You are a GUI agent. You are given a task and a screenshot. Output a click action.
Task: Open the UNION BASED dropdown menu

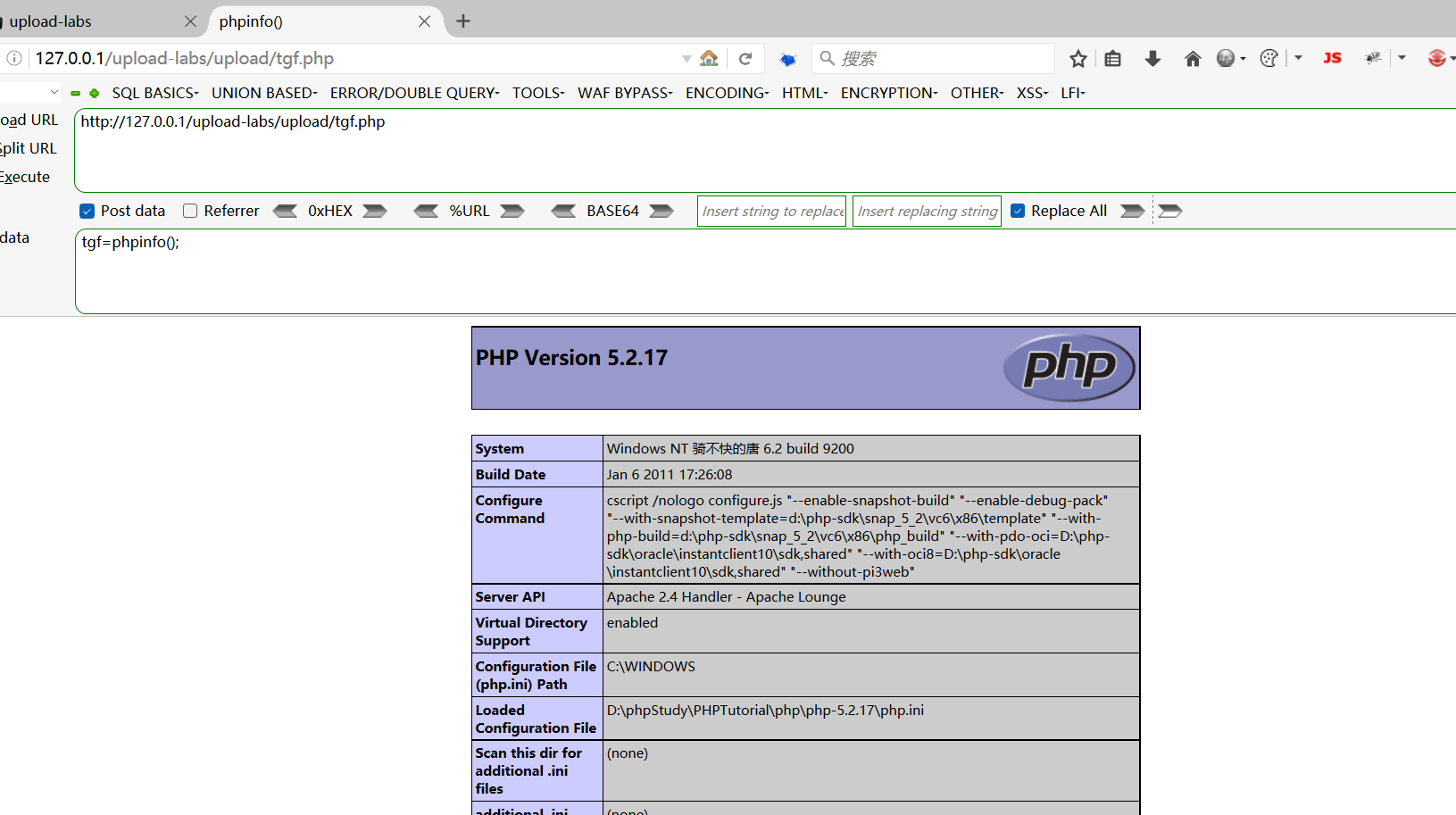coord(264,93)
